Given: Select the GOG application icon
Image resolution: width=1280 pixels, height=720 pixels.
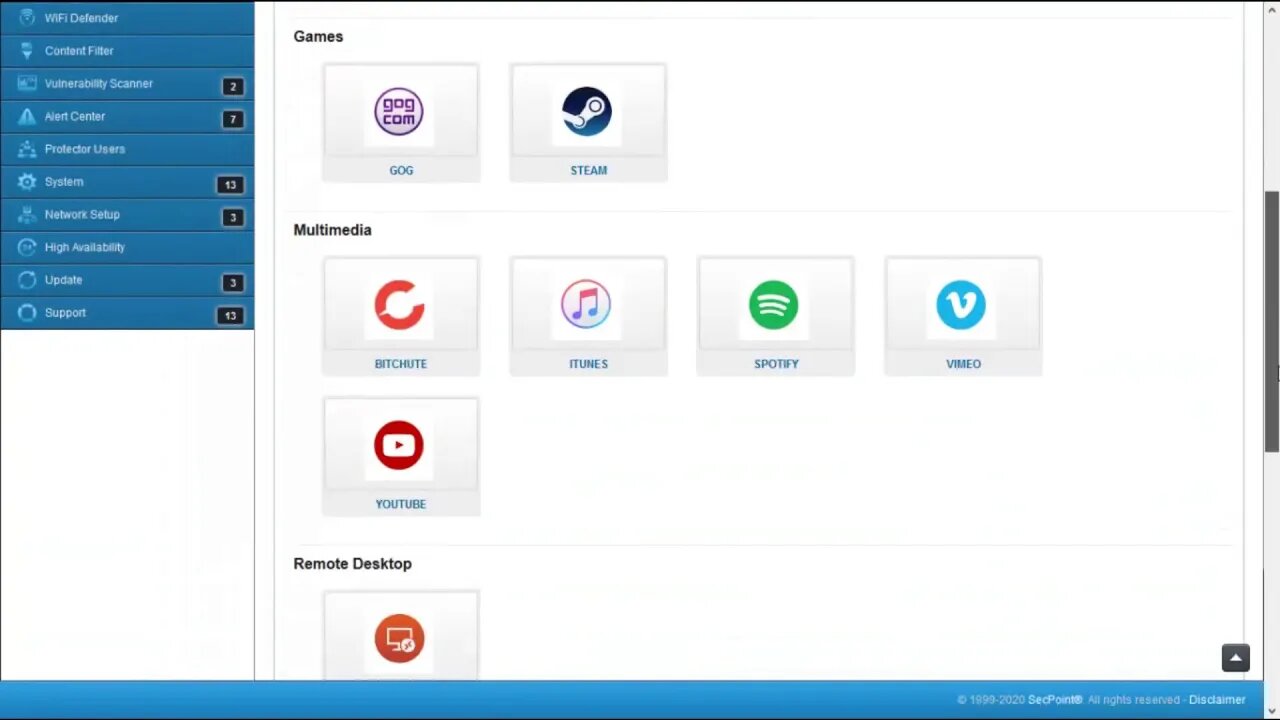Looking at the screenshot, I should click(x=399, y=111).
